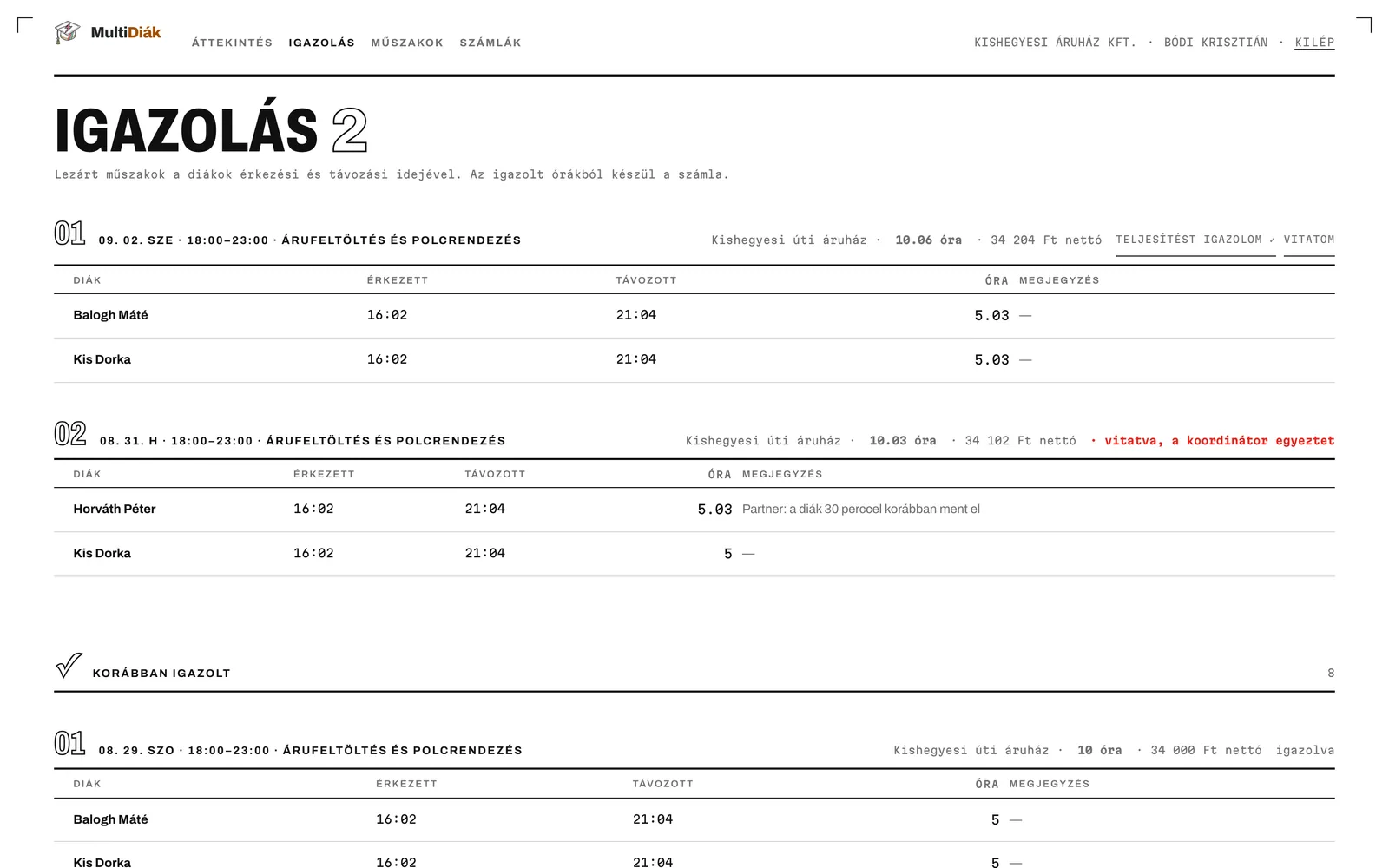Screen dimensions: 1389x868
Task: Select the Igazolás navigation tab
Action: tap(322, 43)
